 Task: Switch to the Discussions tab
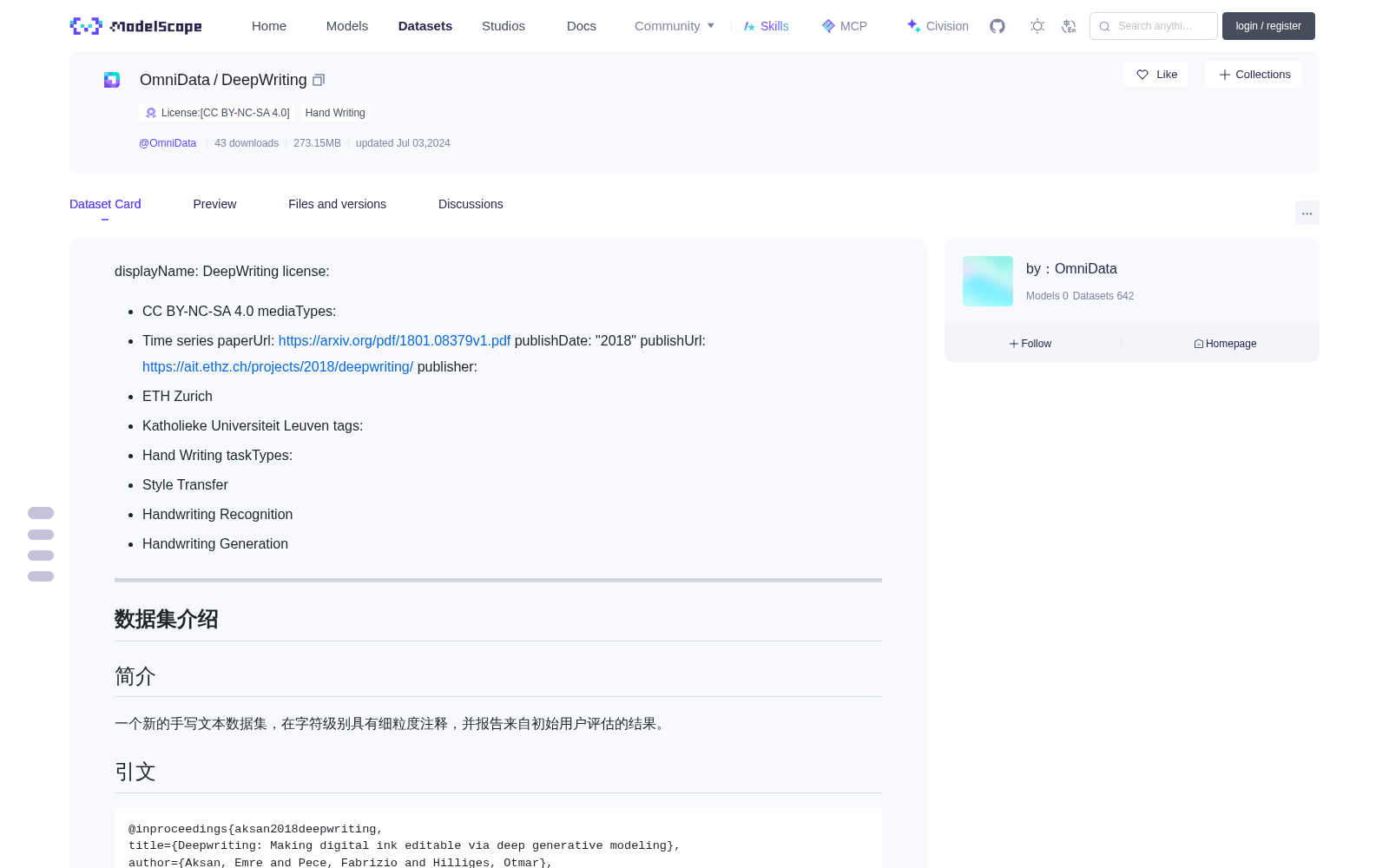(x=471, y=204)
